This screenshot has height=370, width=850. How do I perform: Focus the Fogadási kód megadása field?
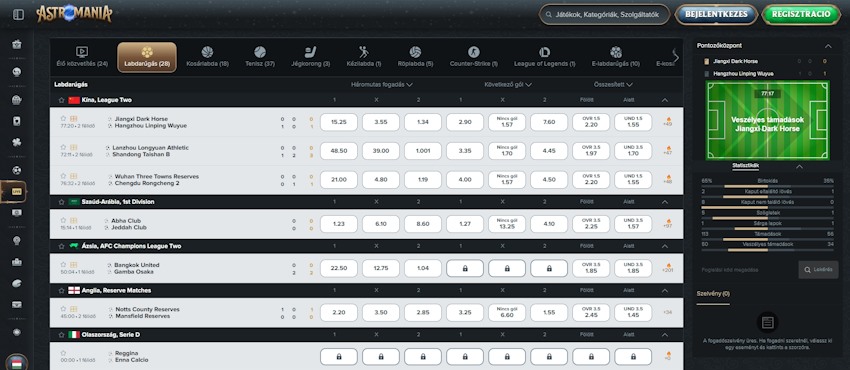[747, 269]
